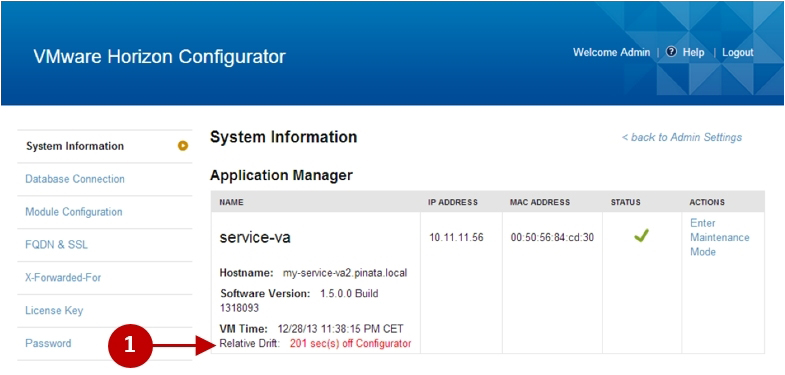Viewport: 785px width, 375px height.
Task: Click the STATUS column header
Action: click(x=625, y=202)
